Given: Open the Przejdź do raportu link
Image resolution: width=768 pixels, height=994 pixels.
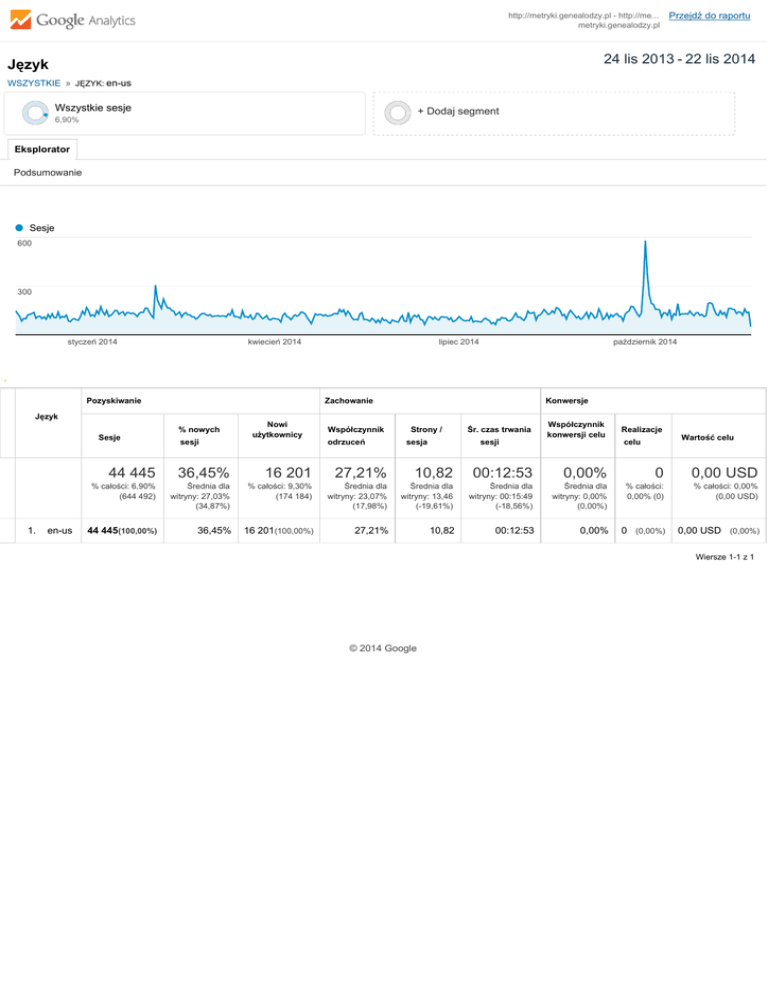Looking at the screenshot, I should pyautogui.click(x=709, y=16).
